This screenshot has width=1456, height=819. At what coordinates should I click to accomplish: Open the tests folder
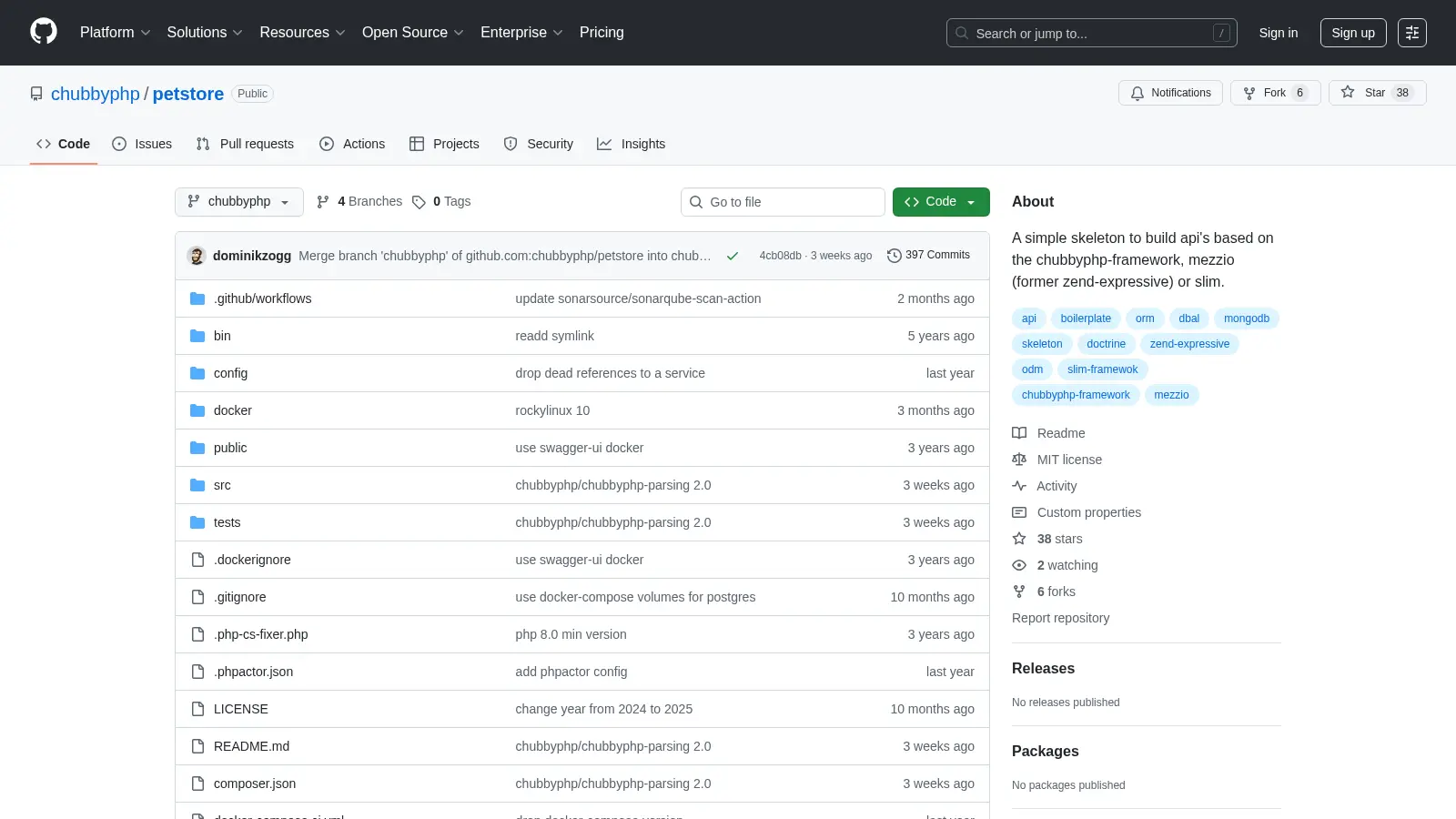pos(227,522)
